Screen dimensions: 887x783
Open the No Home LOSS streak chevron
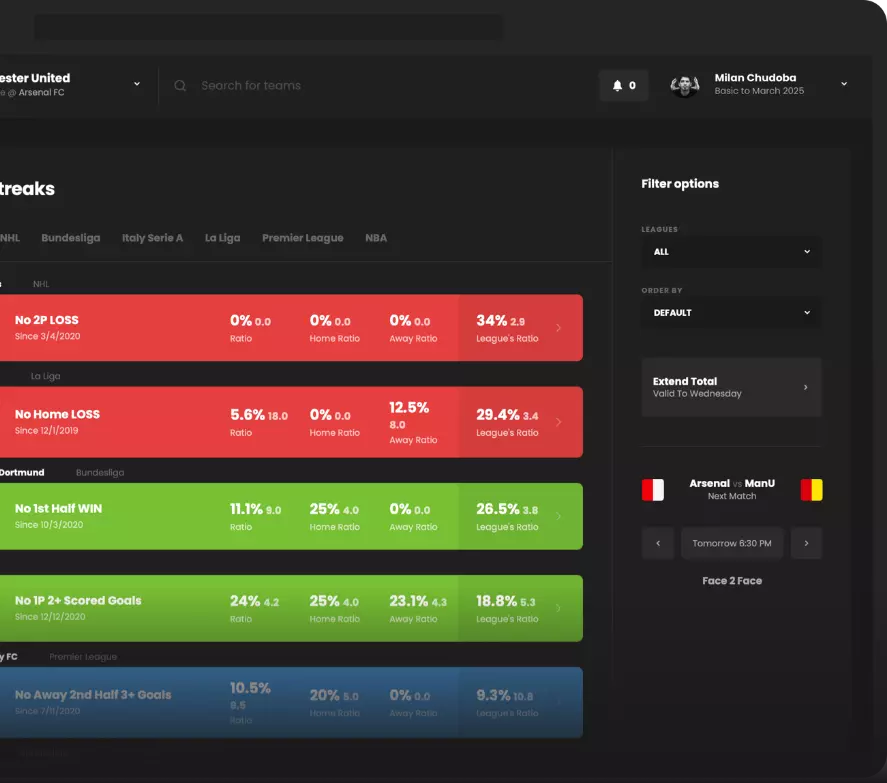pos(558,422)
